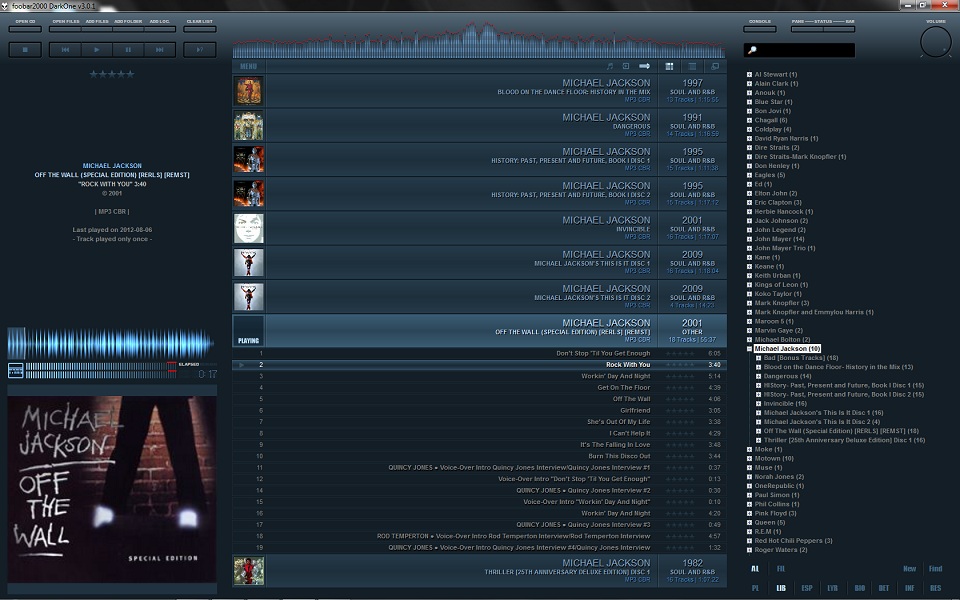Expand Dire Straits in library tree
Screen dimensions: 960x600
pos(749,148)
